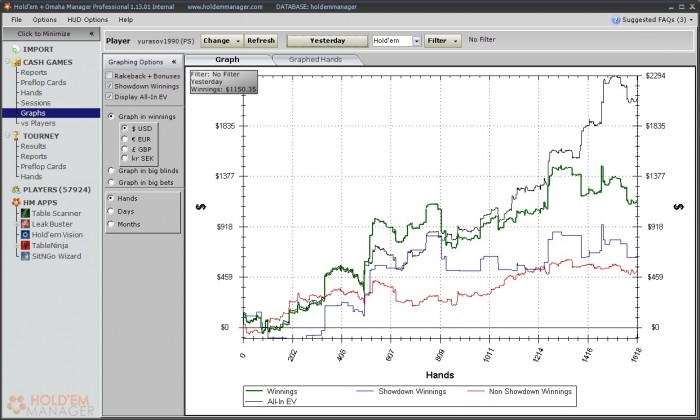Select the Graph in big blinds option
The width and height of the screenshot is (700, 420).
(111, 171)
